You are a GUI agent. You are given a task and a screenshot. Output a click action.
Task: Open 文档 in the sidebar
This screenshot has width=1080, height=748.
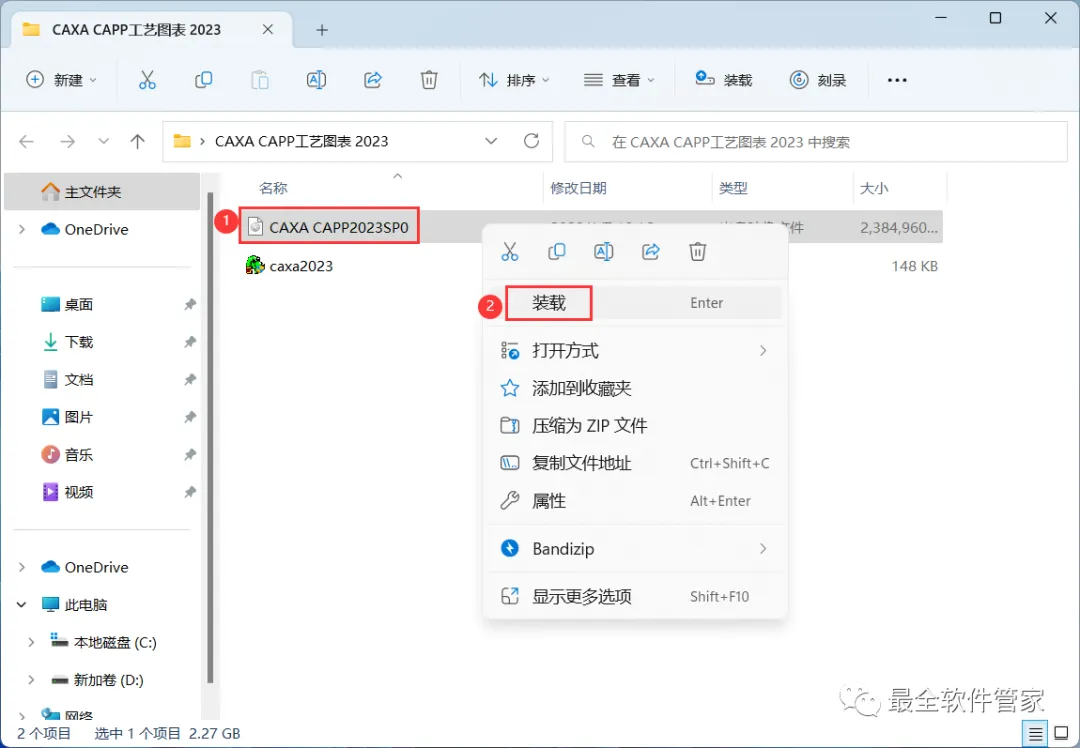click(x=79, y=380)
